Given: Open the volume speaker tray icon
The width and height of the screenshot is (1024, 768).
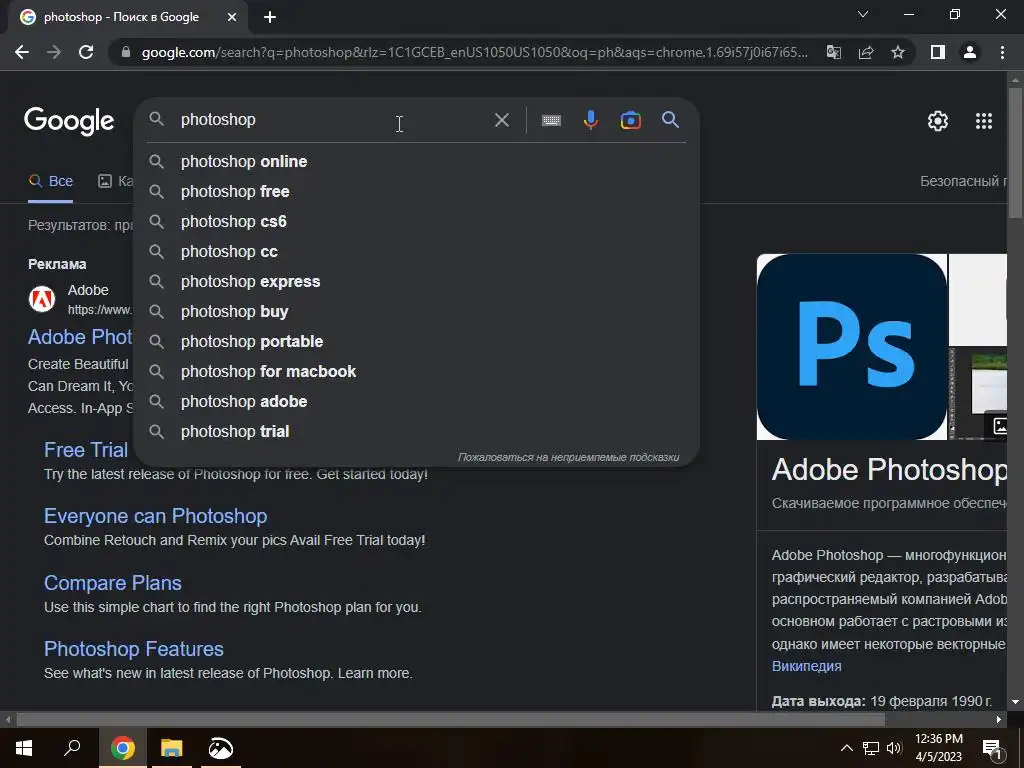Looking at the screenshot, I should pos(894,748).
